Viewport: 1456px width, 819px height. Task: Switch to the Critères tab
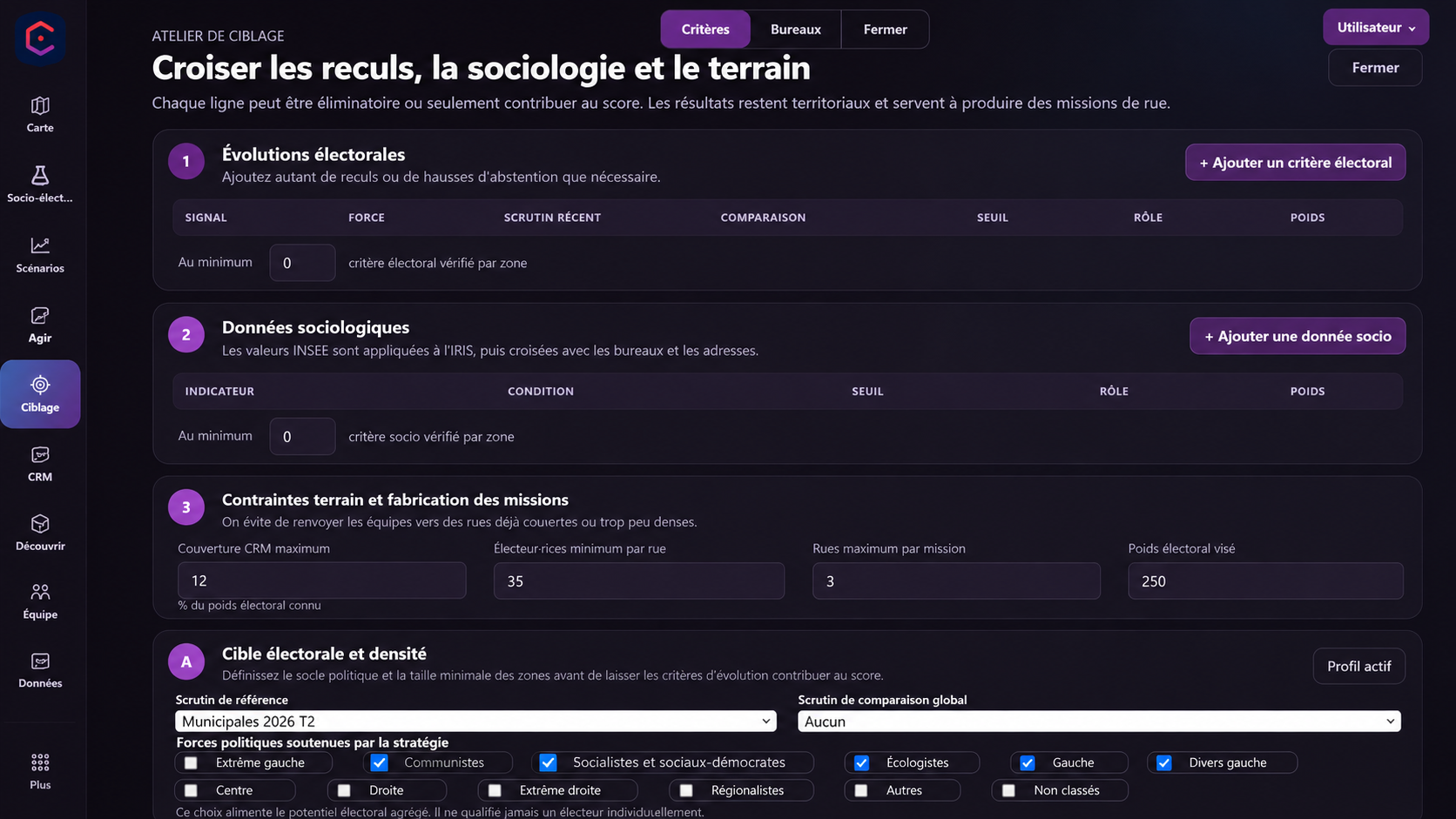click(x=705, y=30)
